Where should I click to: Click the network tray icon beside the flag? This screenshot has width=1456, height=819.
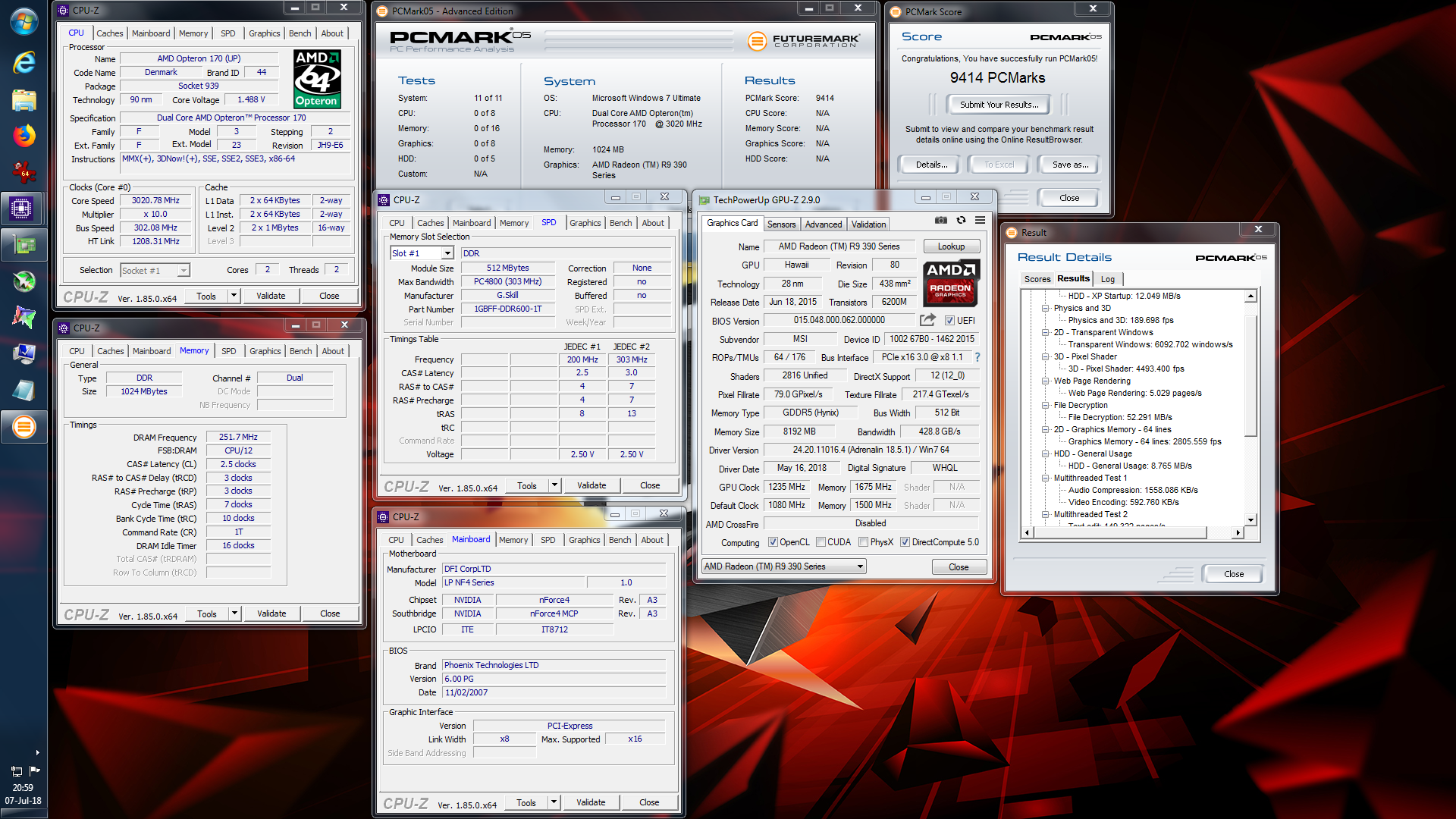pos(17,770)
